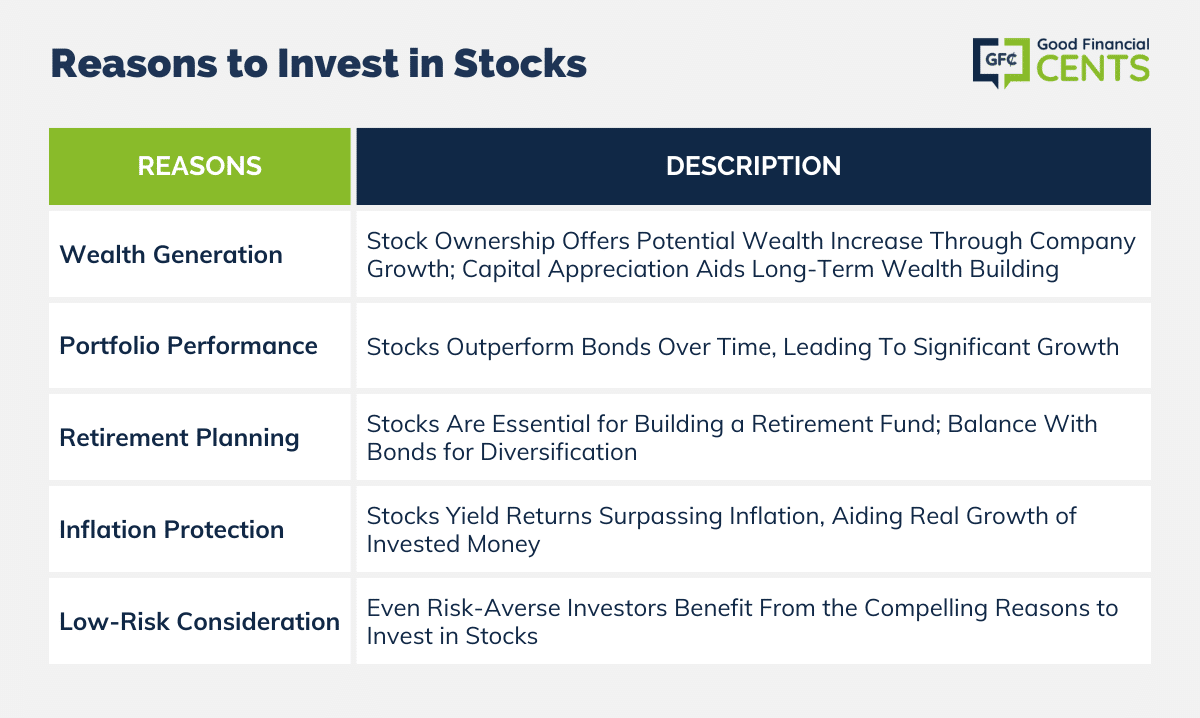The height and width of the screenshot is (718, 1200).
Task: Click the navy DESCRIPTION column header
Action: 754,166
